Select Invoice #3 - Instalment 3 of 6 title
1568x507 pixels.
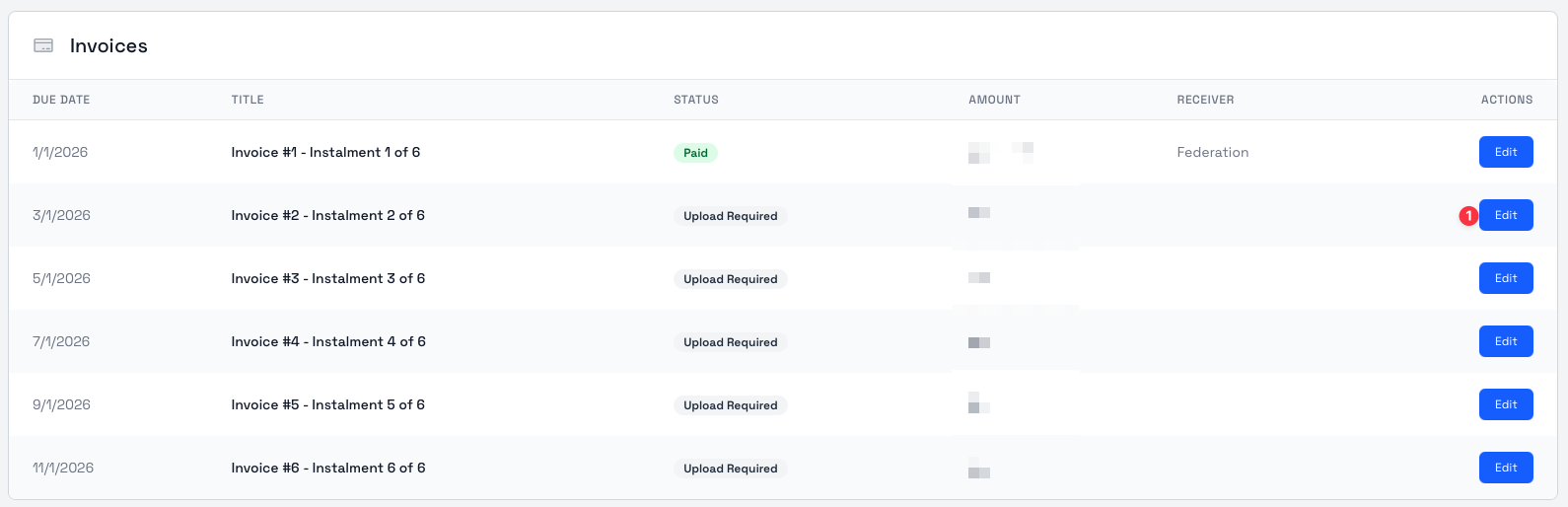click(x=327, y=278)
